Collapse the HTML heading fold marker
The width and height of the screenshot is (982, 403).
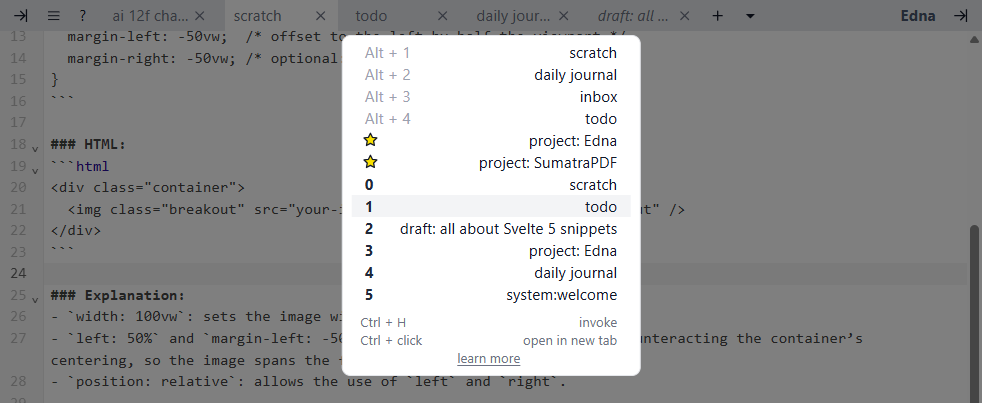35,148
